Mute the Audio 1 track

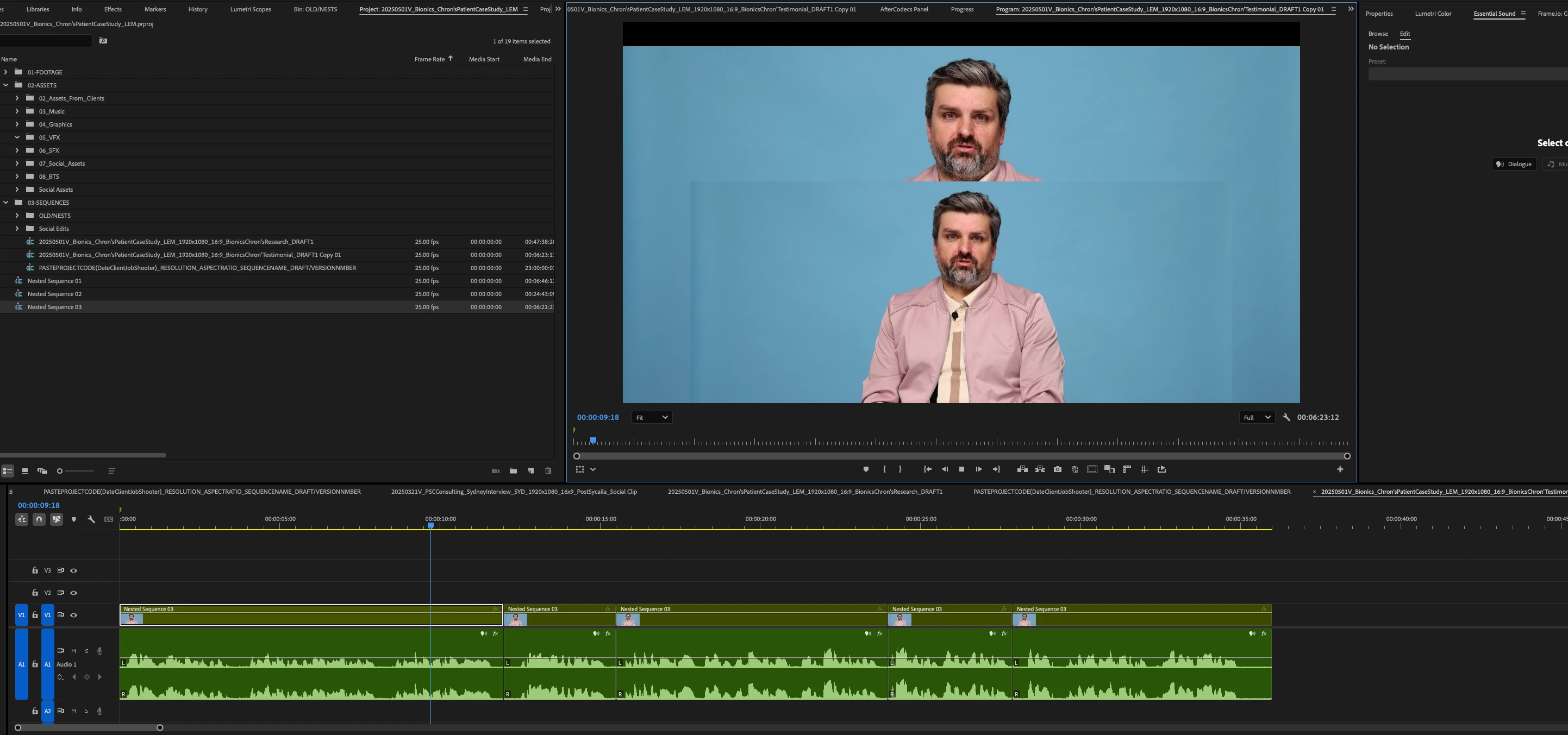point(74,651)
